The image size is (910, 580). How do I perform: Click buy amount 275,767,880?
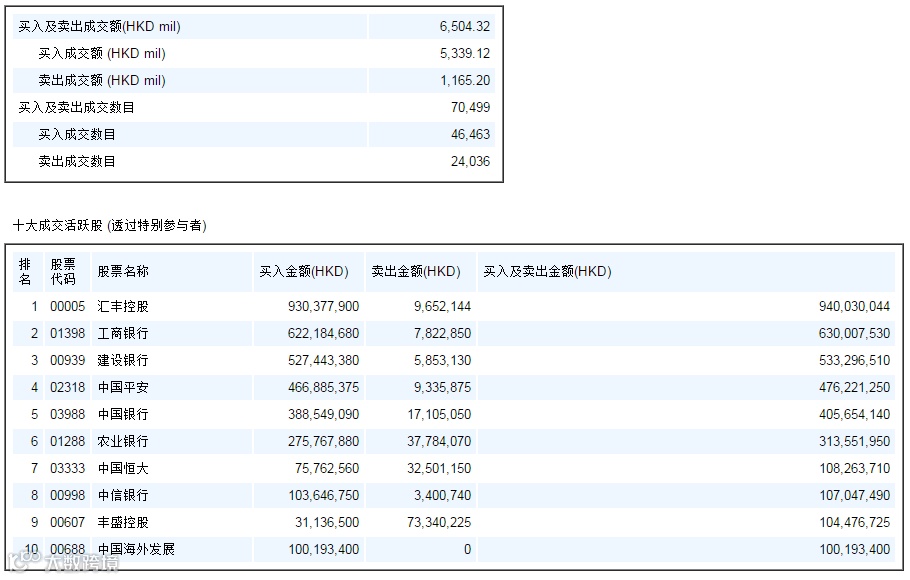323,441
